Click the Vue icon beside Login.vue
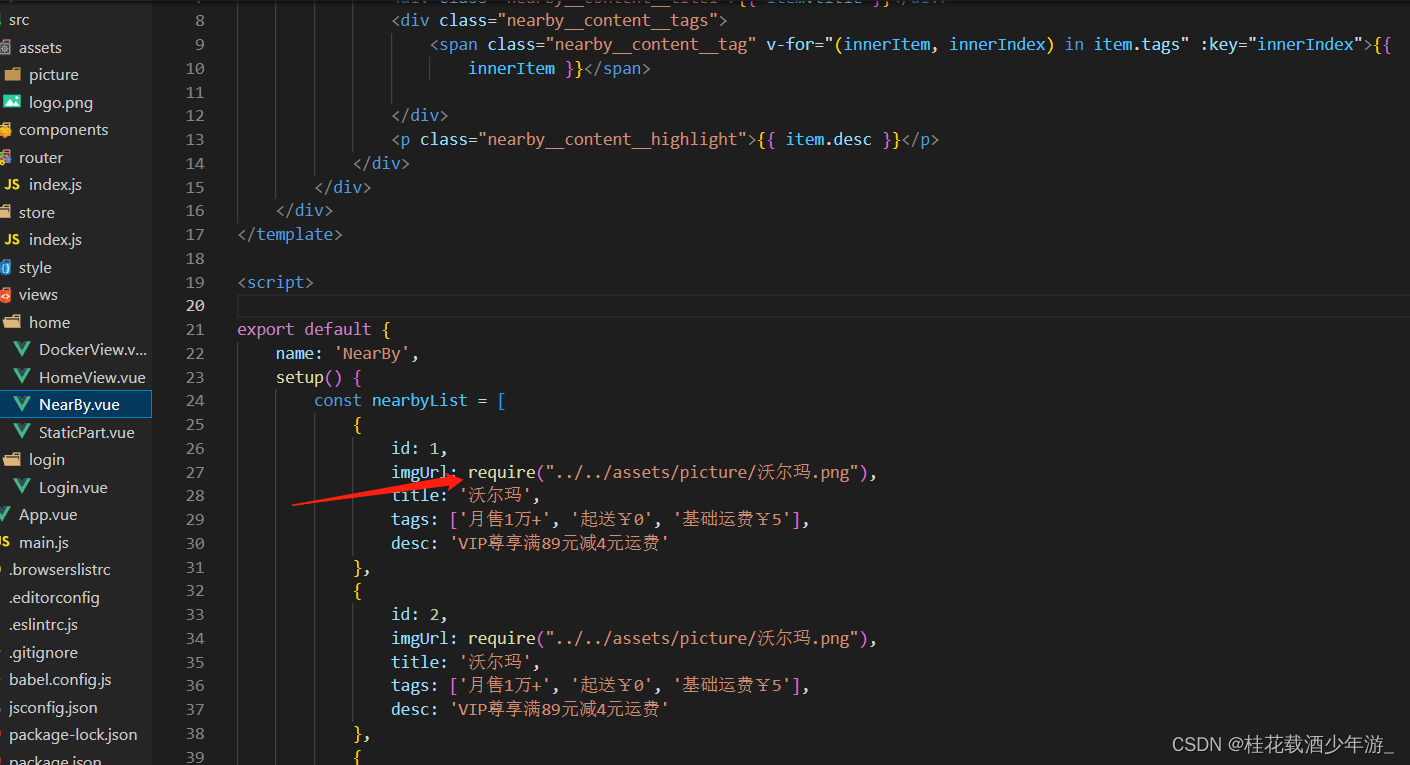This screenshot has height=765, width=1410. click(22, 487)
